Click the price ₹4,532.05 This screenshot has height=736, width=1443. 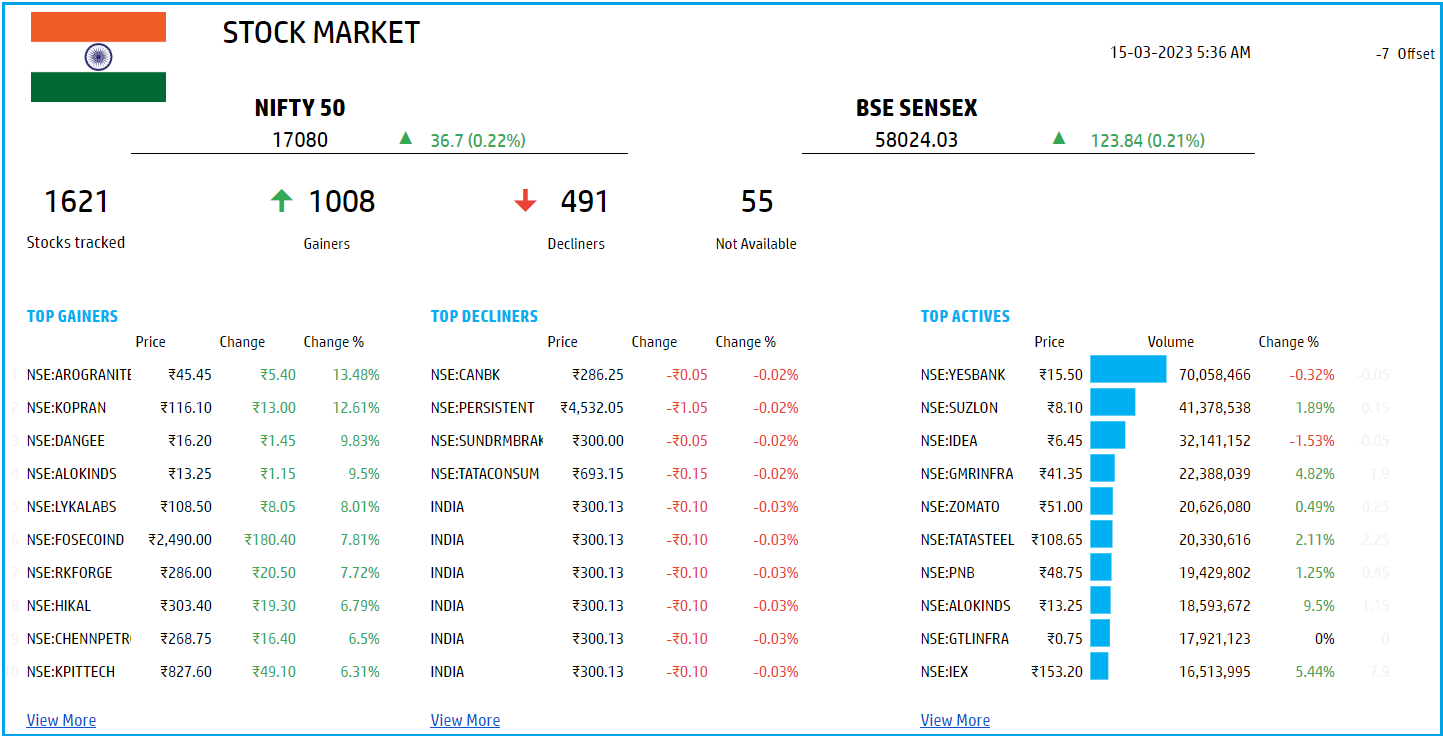click(x=592, y=408)
